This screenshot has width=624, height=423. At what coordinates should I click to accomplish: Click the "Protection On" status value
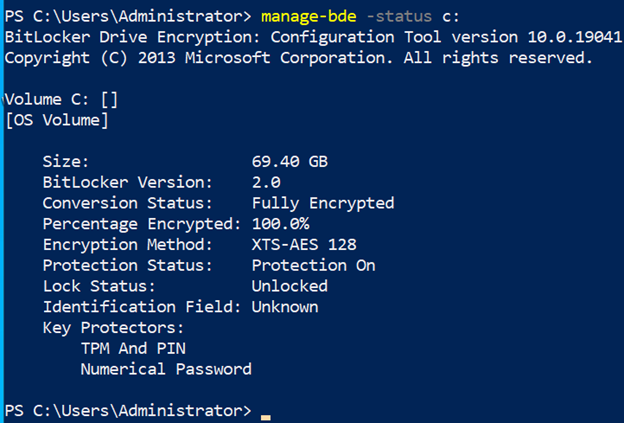313,265
